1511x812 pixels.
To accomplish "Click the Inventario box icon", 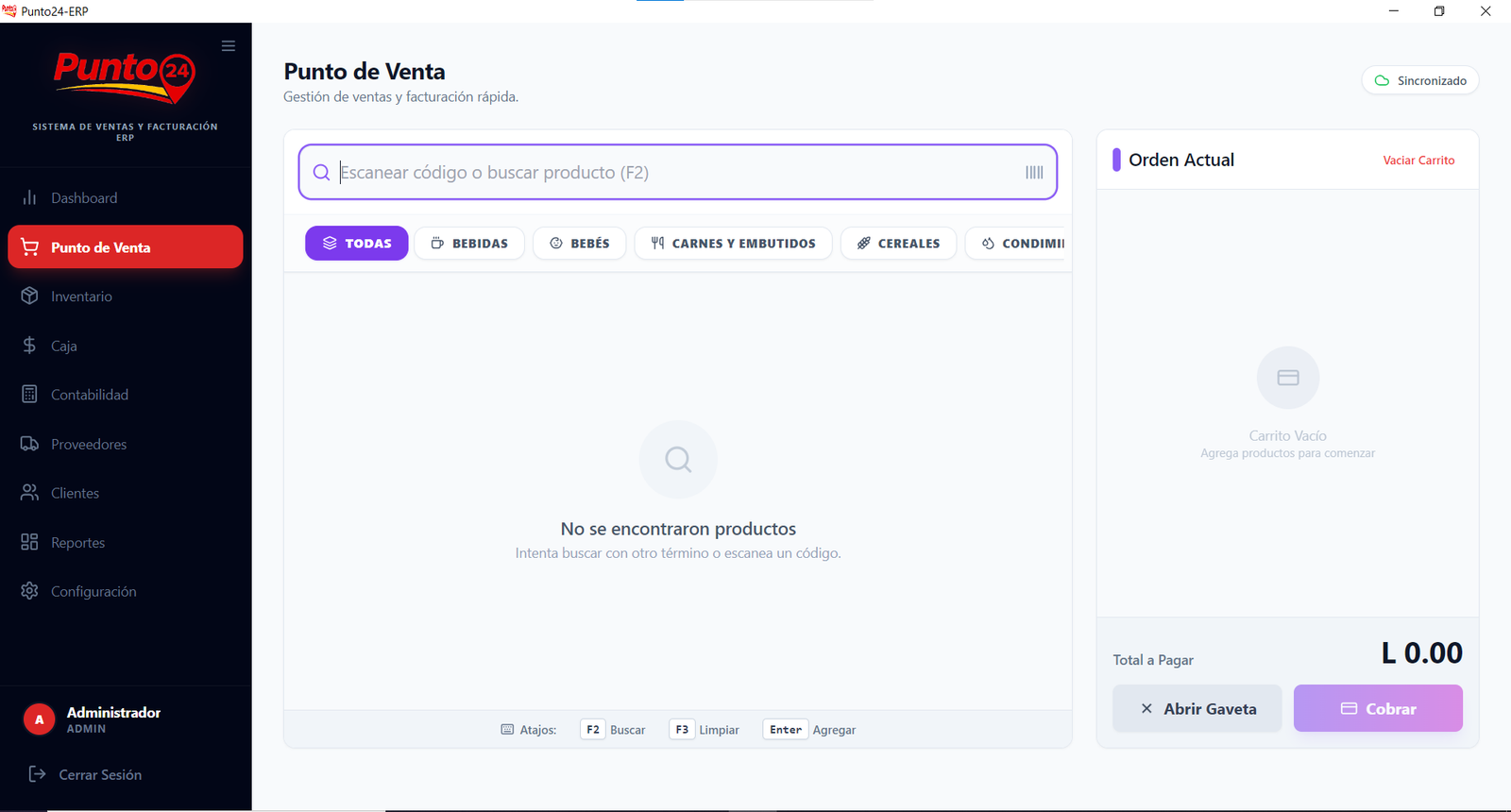I will [29, 296].
